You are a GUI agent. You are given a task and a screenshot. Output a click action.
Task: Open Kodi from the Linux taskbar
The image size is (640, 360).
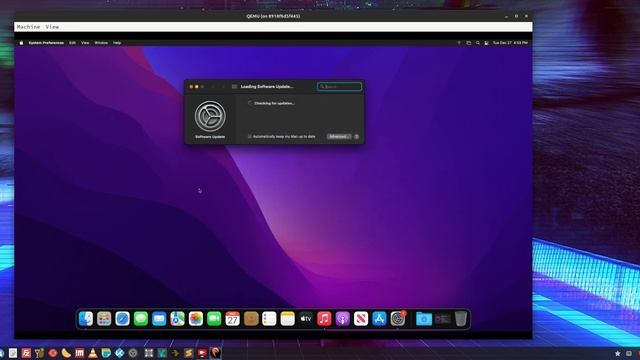click(x=119, y=353)
